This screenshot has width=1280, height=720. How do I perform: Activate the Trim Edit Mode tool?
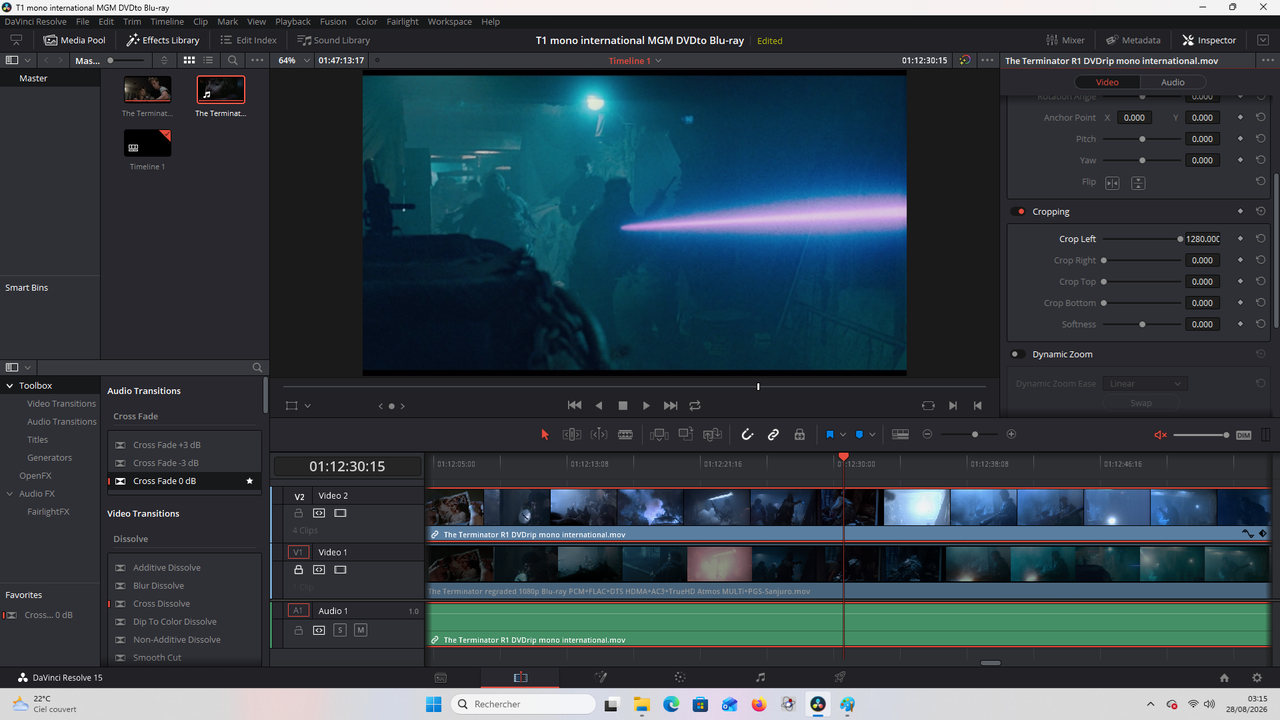[x=572, y=434]
